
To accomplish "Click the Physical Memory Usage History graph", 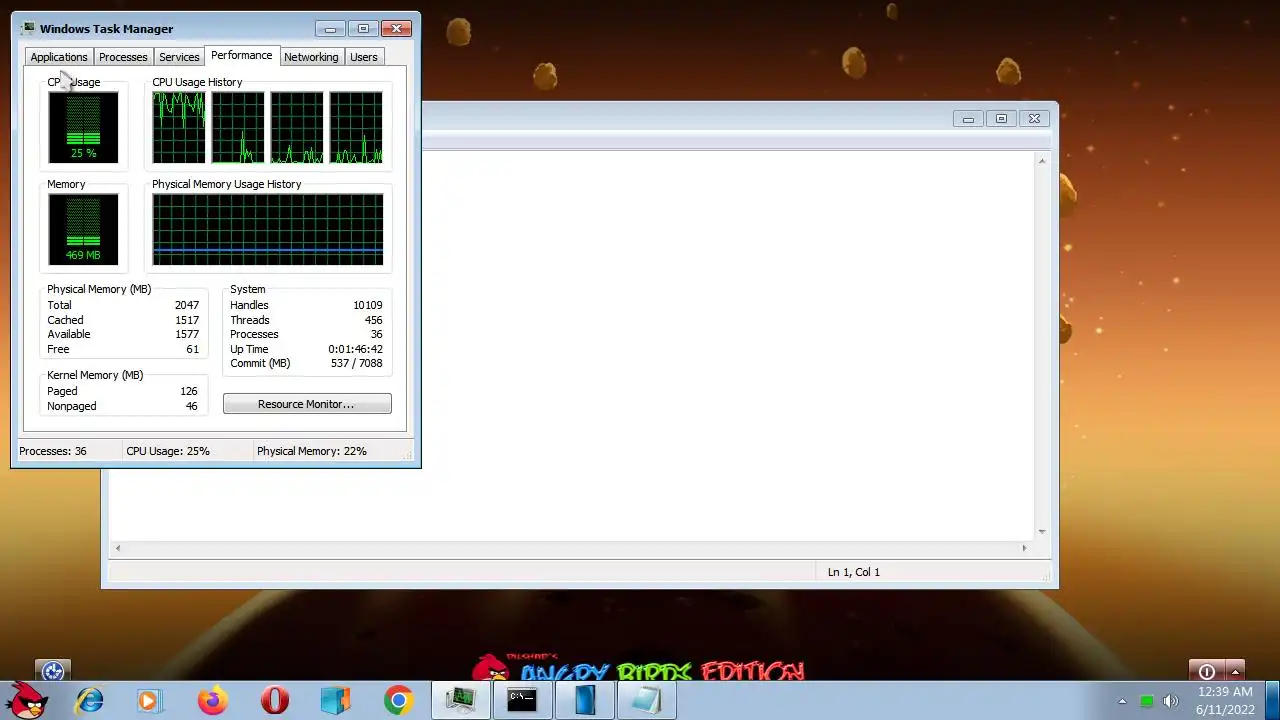I will click(x=267, y=229).
